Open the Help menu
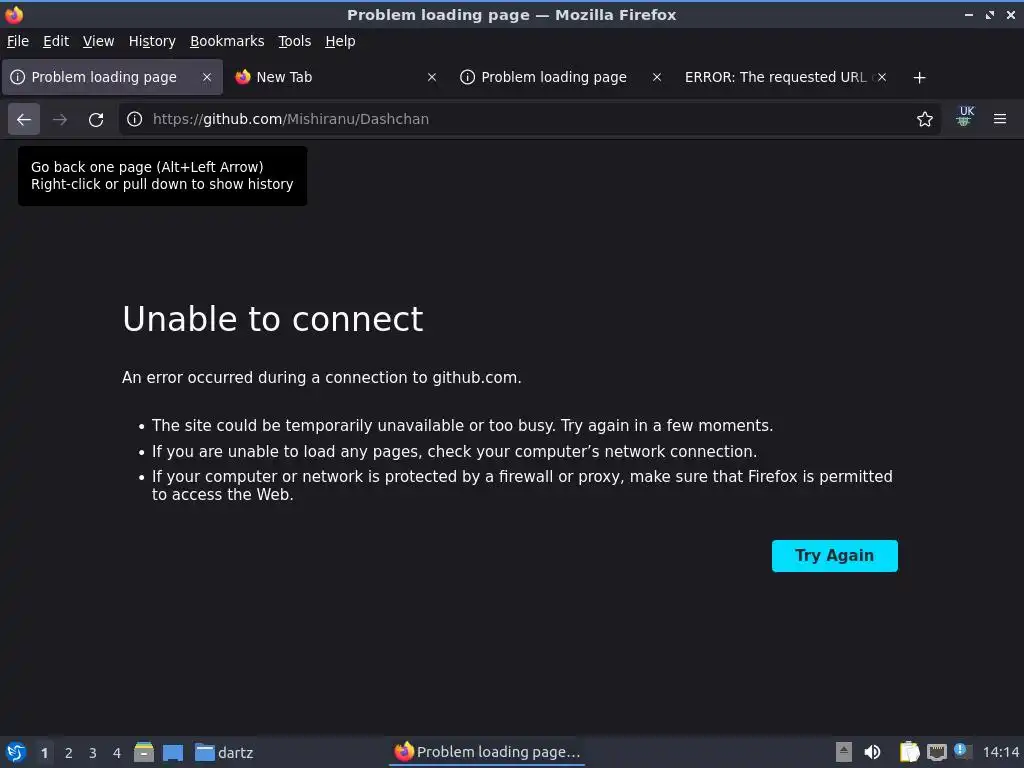The image size is (1024, 768). pos(340,41)
